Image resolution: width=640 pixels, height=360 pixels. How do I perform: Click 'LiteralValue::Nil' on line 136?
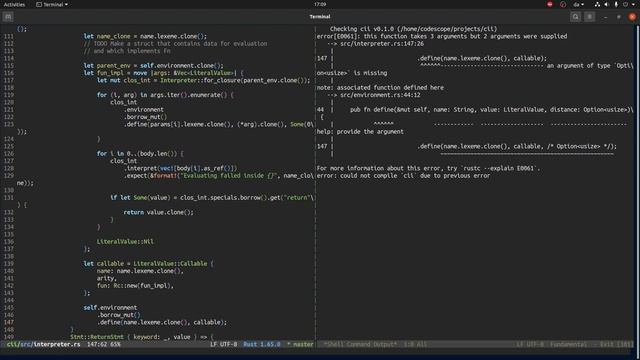click(x=125, y=242)
